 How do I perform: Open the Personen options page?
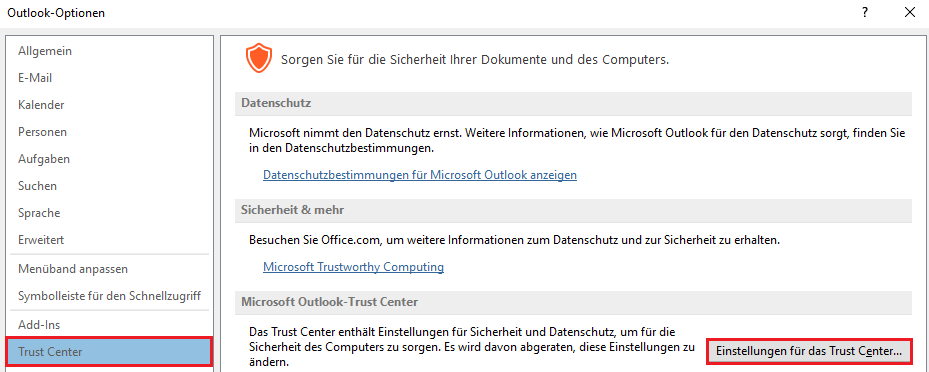pos(109,132)
